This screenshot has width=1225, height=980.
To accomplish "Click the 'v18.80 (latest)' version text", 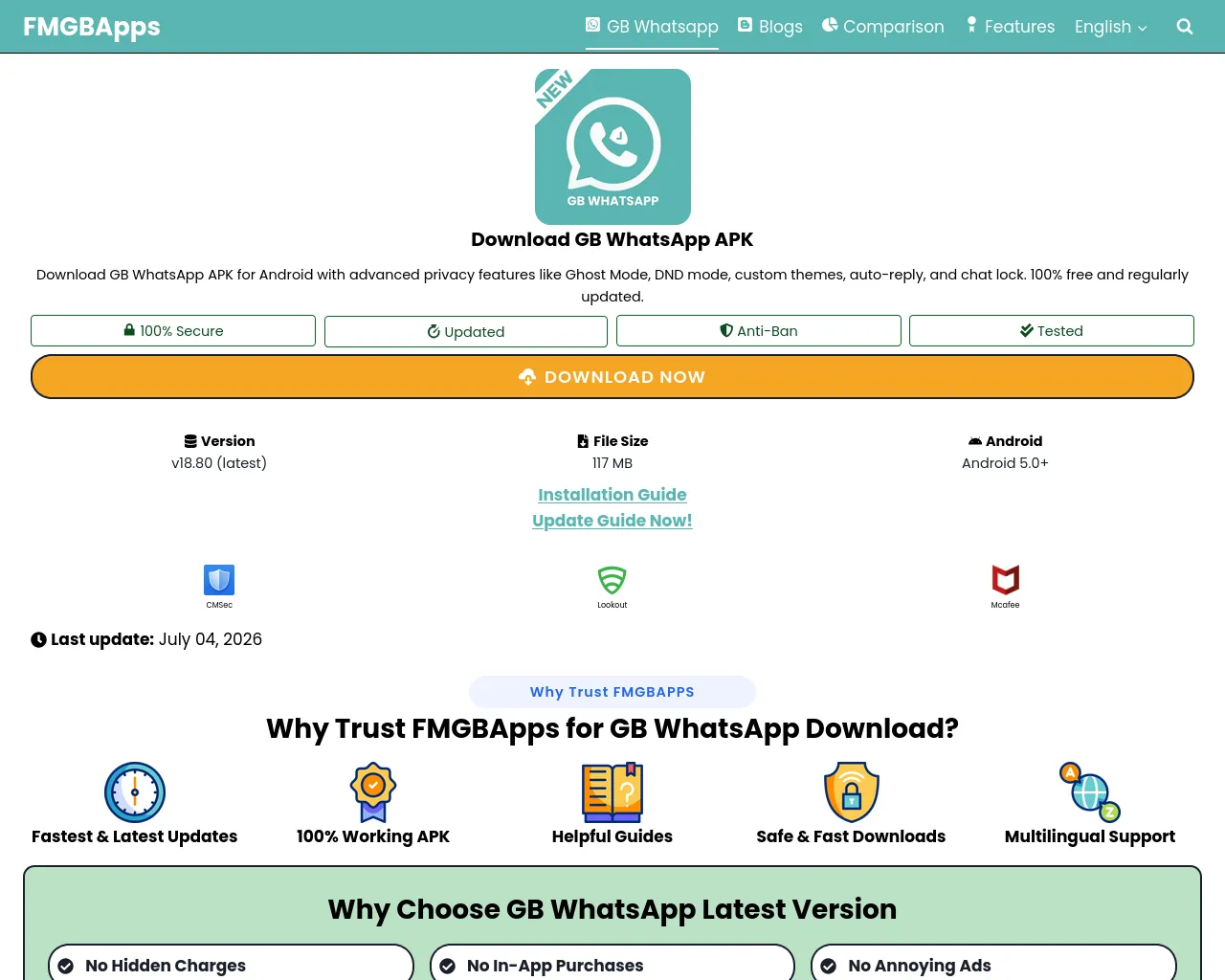I will click(x=219, y=463).
